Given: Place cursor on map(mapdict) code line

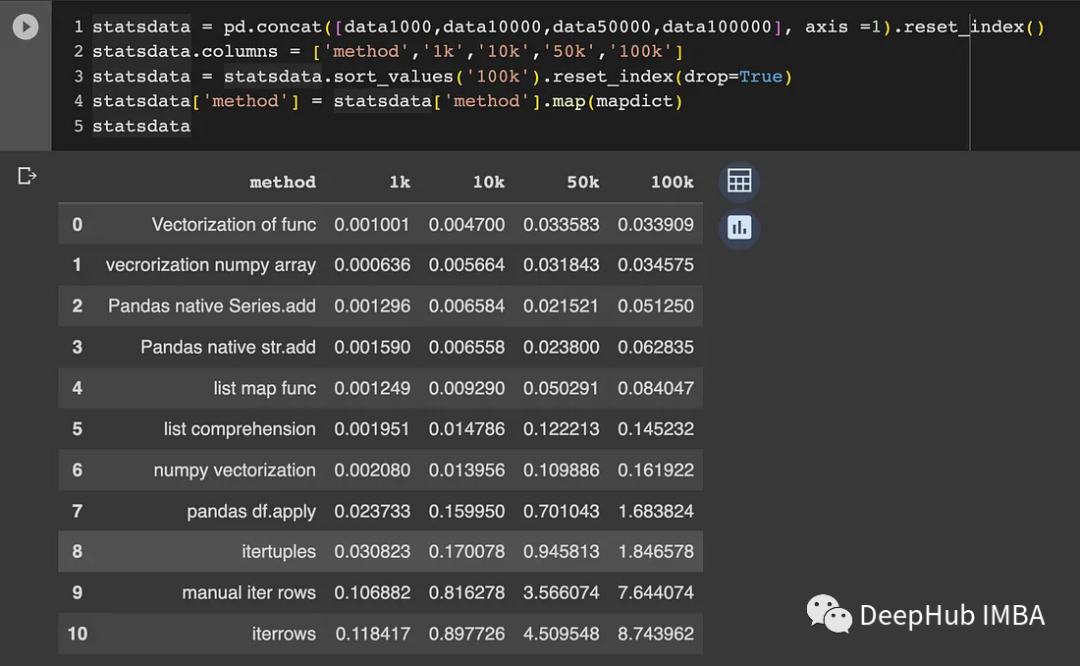Looking at the screenshot, I should click(388, 101).
